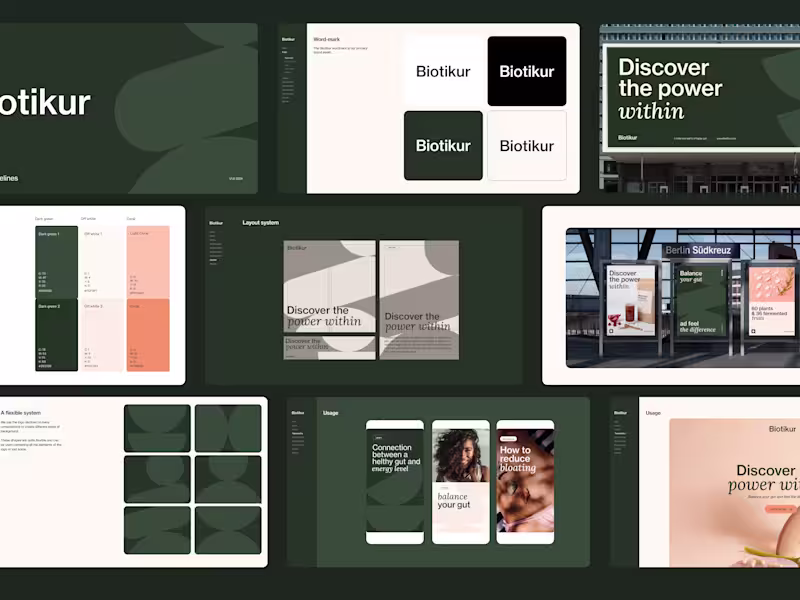The width and height of the screenshot is (800, 600).
Task: Click the Biotikur sidebar logo on the web Usage slide
Action: (620, 413)
